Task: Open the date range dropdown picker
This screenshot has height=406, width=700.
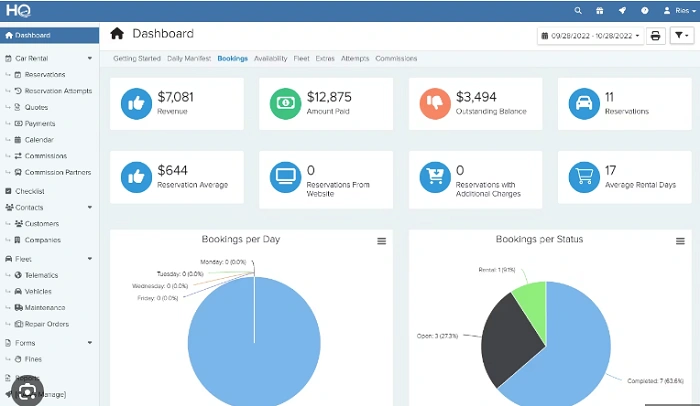Action: [590, 35]
